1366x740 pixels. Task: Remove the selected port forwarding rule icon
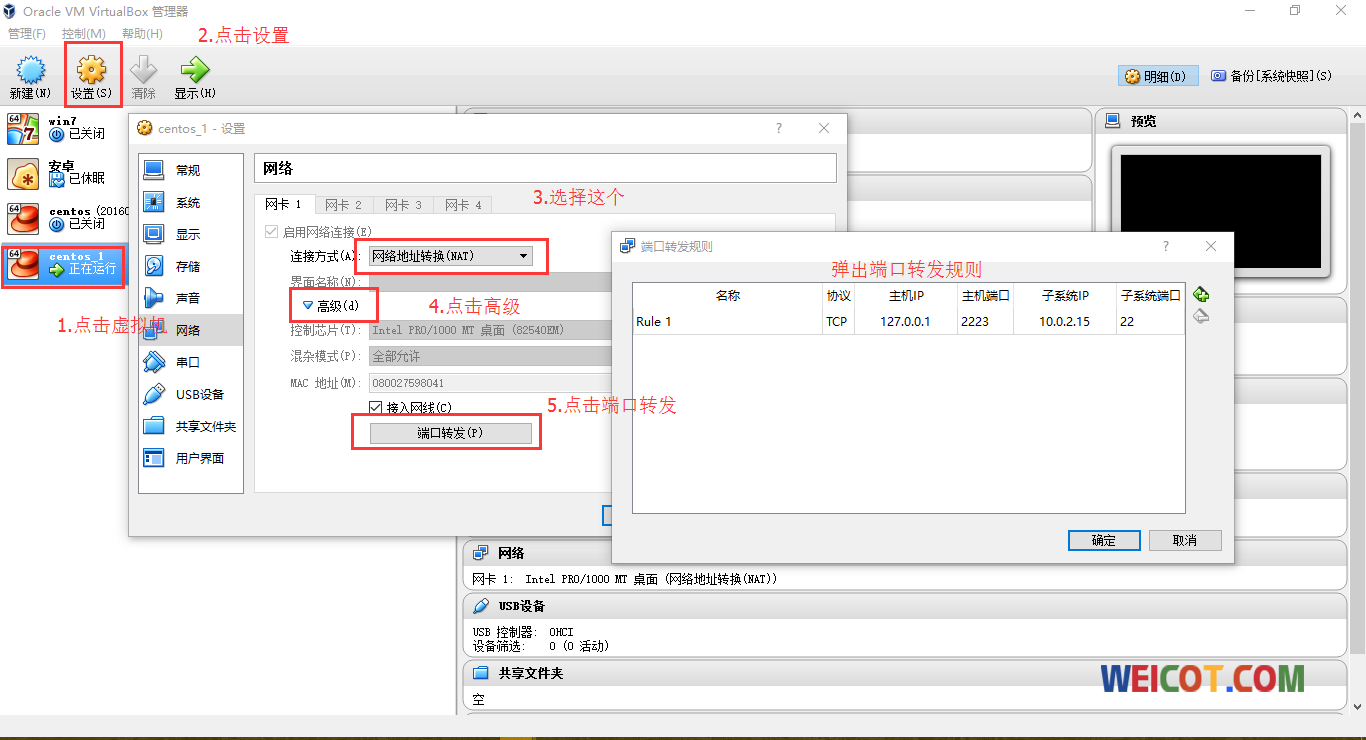1202,316
